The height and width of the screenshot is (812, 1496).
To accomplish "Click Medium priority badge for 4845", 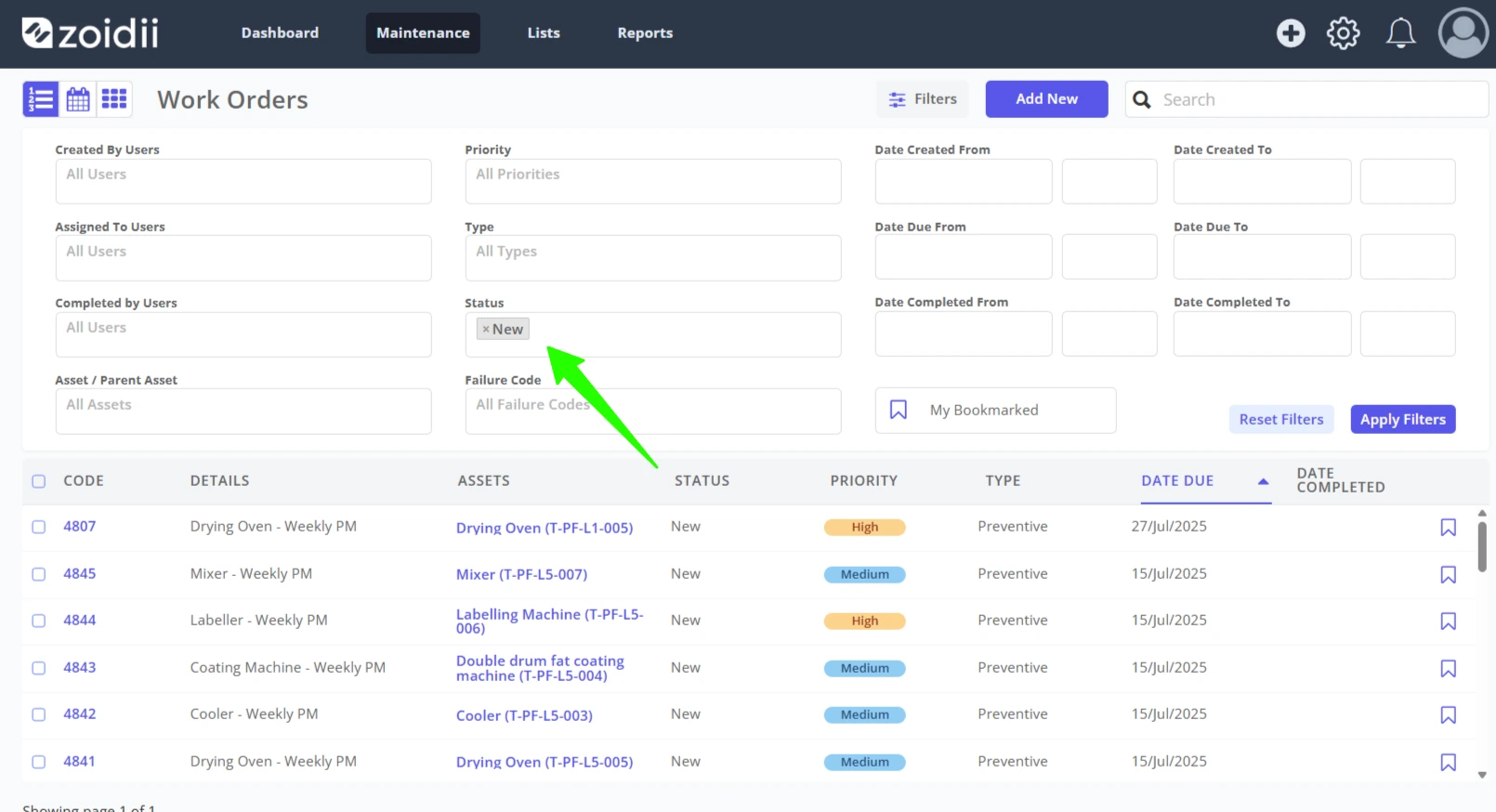I will pos(864,575).
